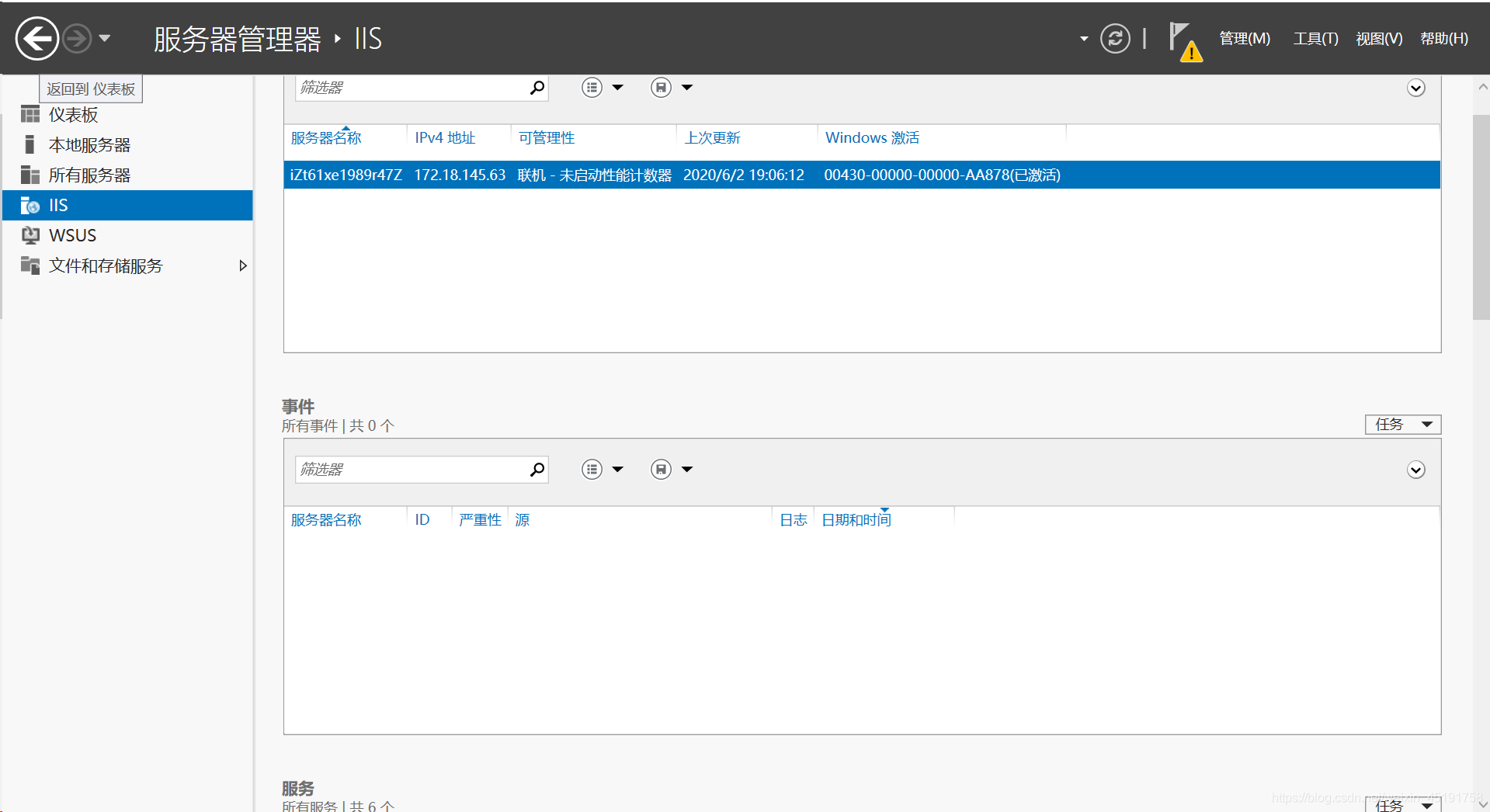Viewport: 1490px width, 812px height.
Task: Select WSUS in the sidebar
Action: tap(127, 235)
